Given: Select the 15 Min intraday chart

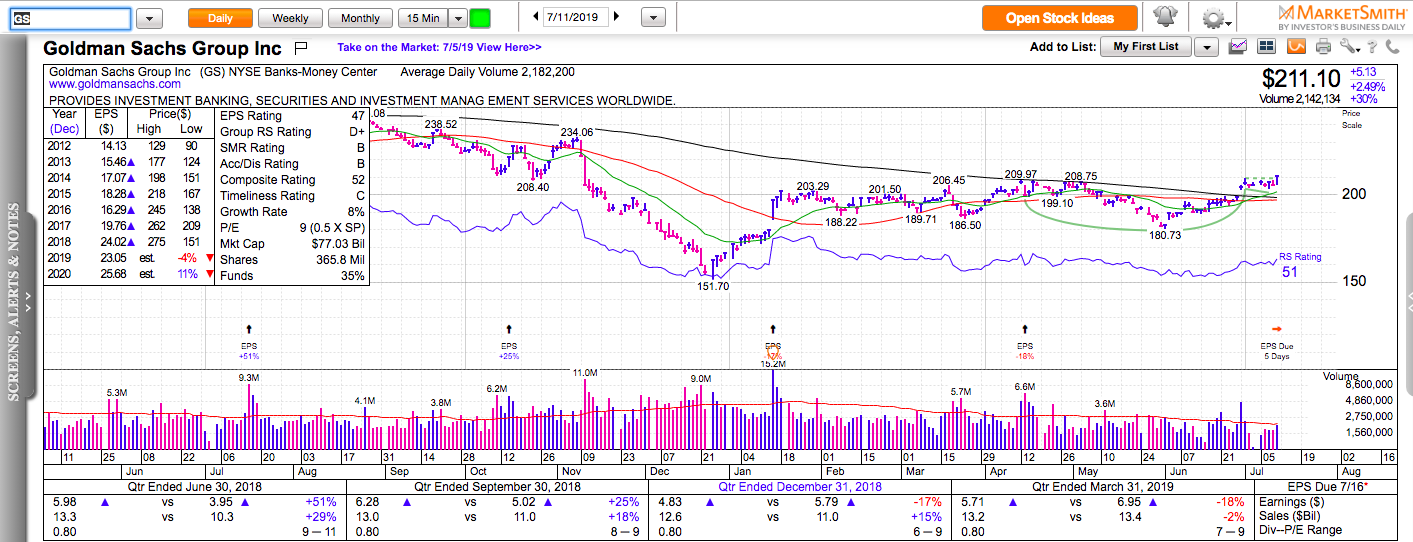Looking at the screenshot, I should (x=421, y=18).
